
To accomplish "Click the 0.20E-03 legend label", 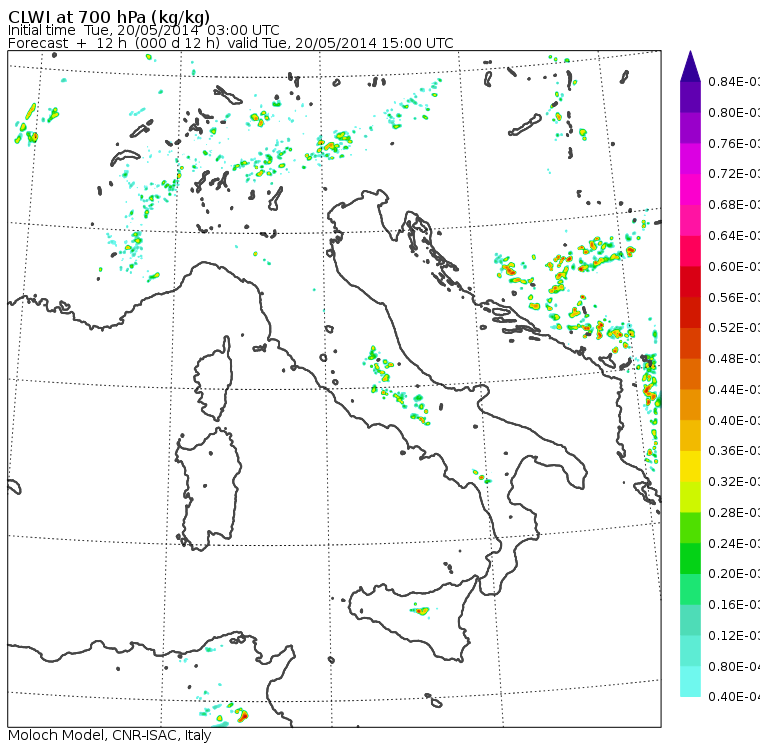I will (x=734, y=574).
